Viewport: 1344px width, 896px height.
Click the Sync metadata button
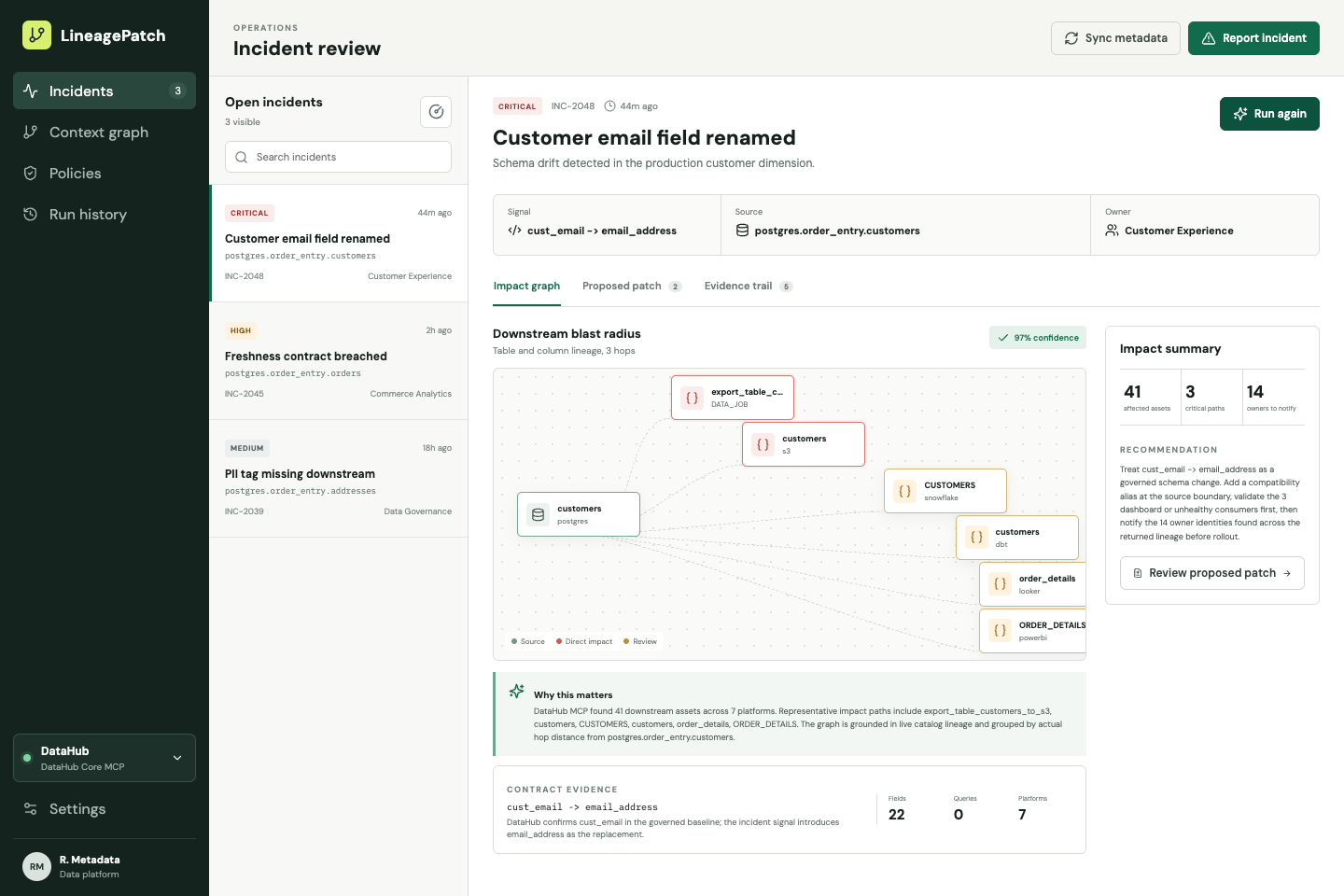tap(1115, 38)
